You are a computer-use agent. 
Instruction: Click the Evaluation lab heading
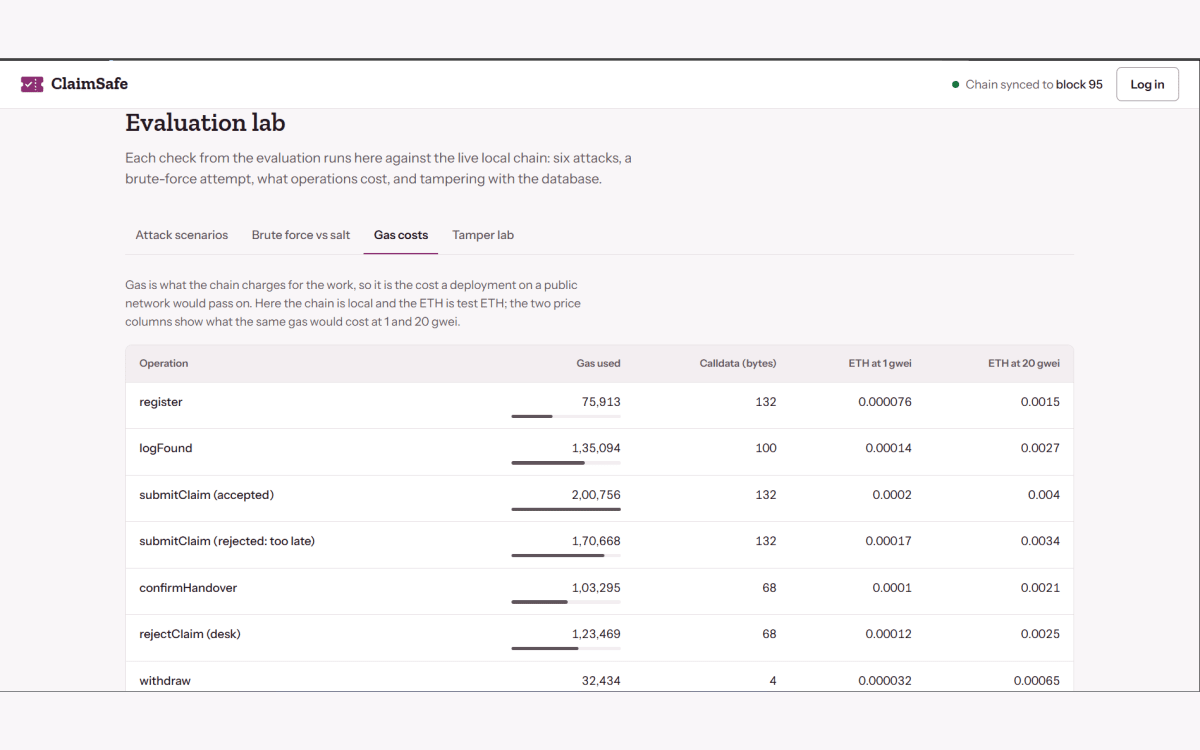205,123
